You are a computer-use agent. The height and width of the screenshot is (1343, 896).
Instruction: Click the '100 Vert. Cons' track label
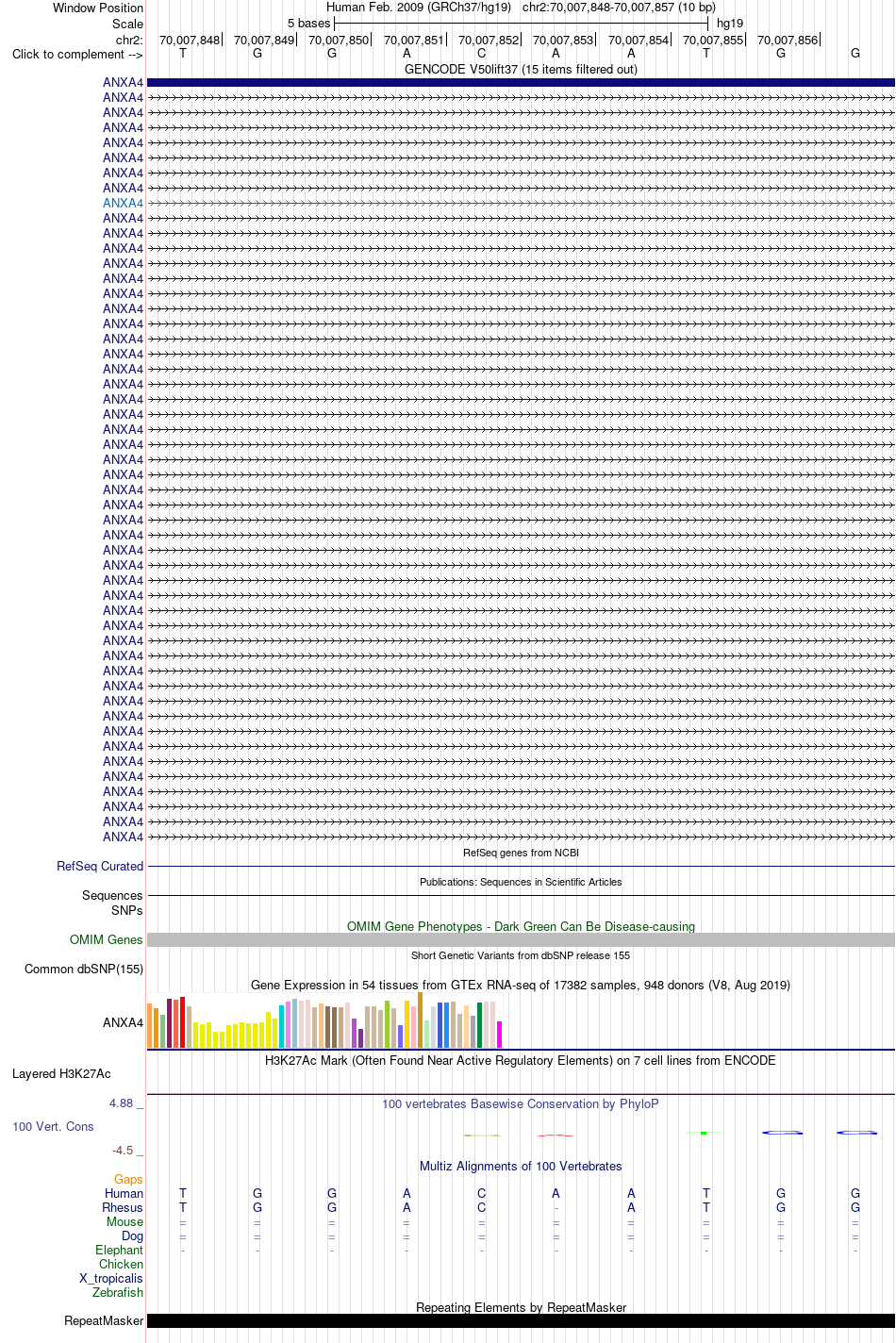point(53,1126)
